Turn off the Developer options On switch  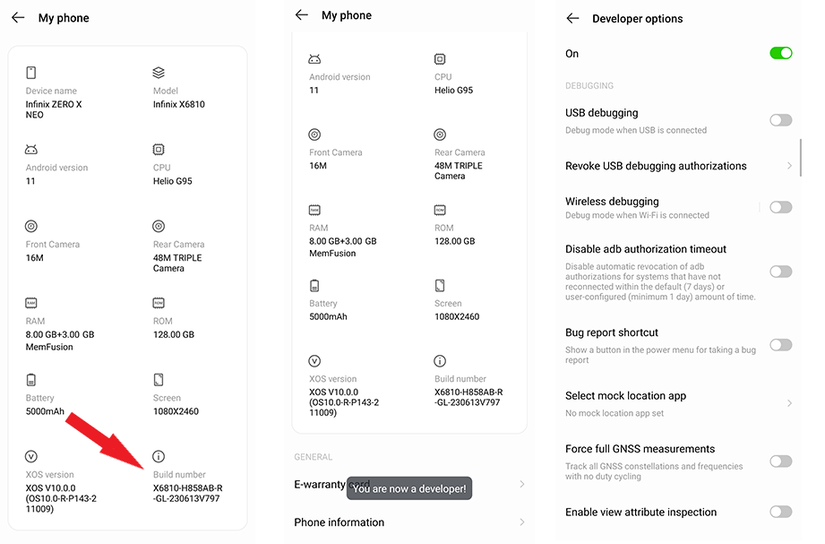coord(781,53)
